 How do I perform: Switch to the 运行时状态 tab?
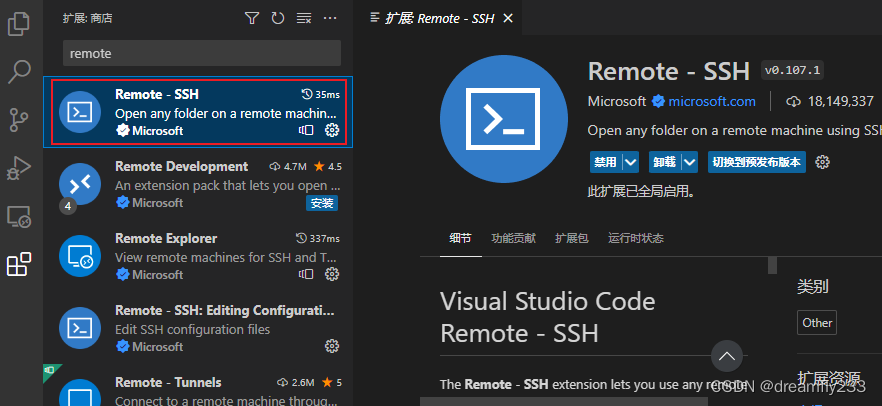pos(636,238)
